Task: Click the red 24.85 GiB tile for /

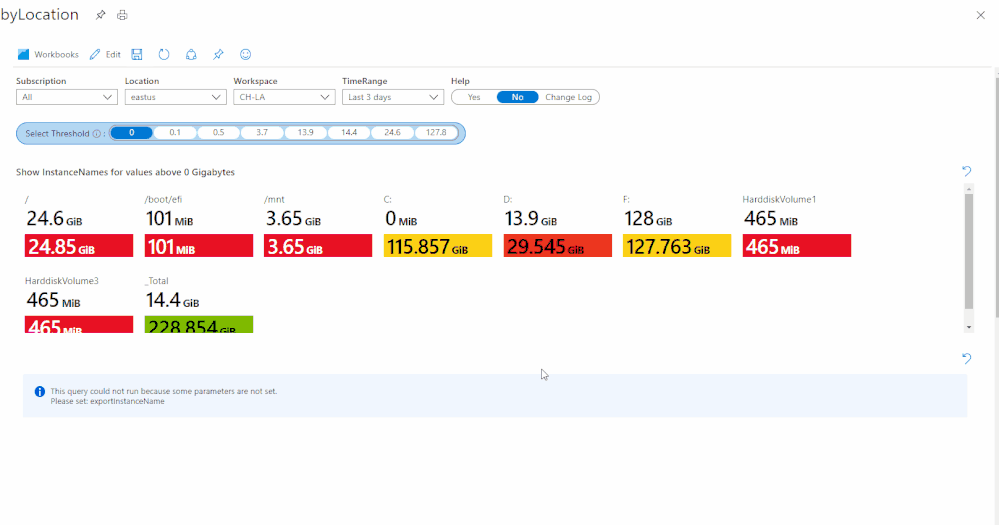Action: (79, 245)
